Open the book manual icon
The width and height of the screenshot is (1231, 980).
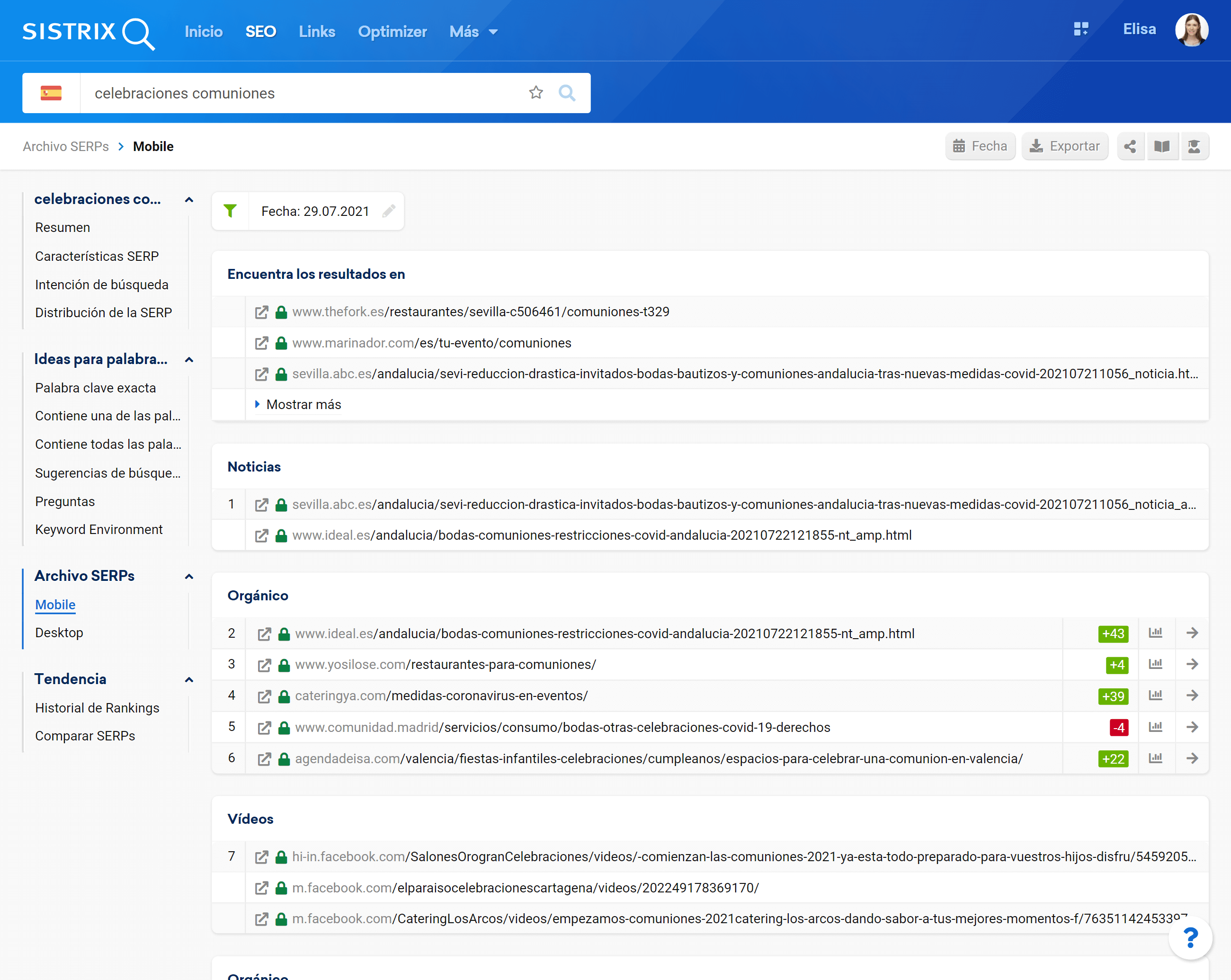click(1161, 147)
